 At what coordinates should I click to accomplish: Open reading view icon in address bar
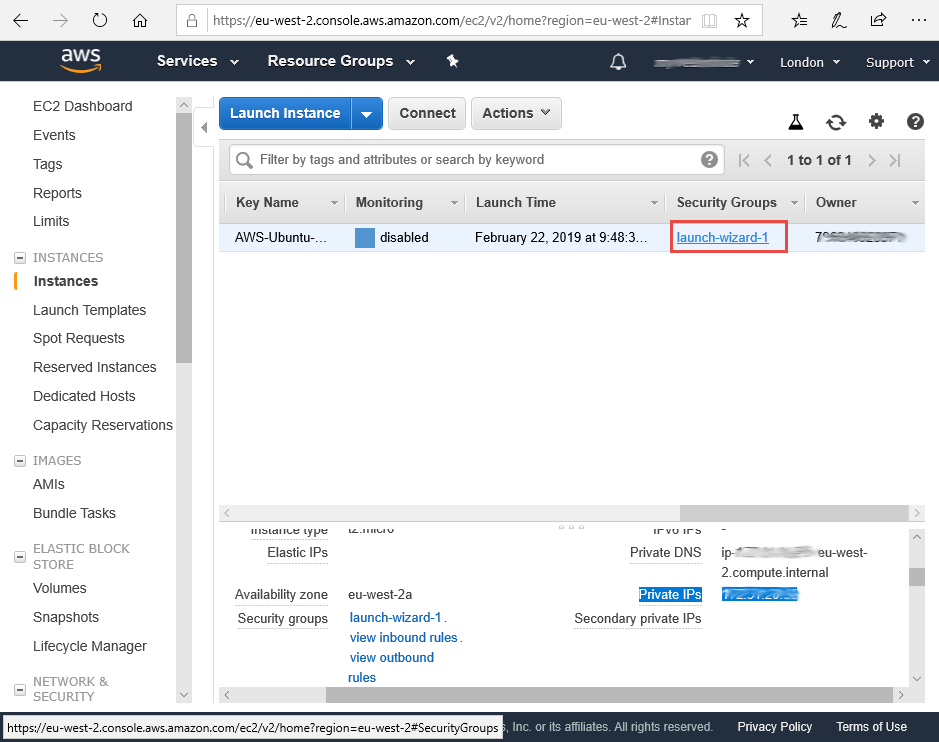[x=710, y=21]
